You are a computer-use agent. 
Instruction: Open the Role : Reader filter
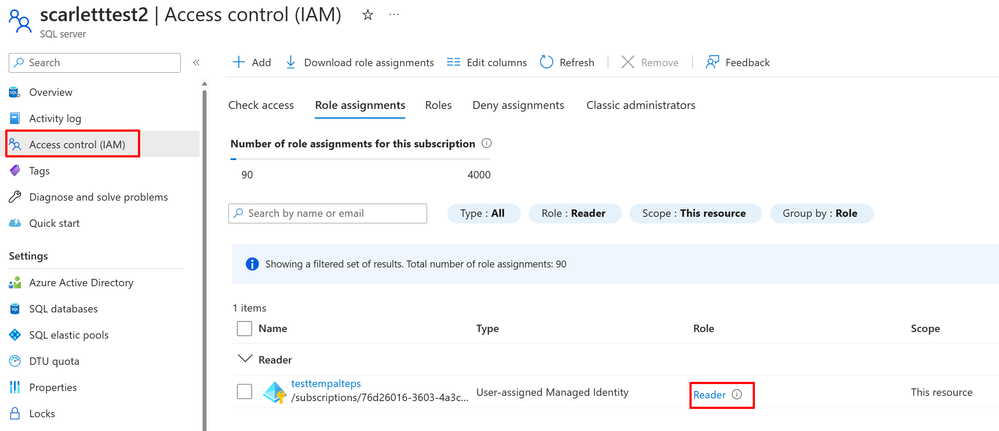coord(575,214)
